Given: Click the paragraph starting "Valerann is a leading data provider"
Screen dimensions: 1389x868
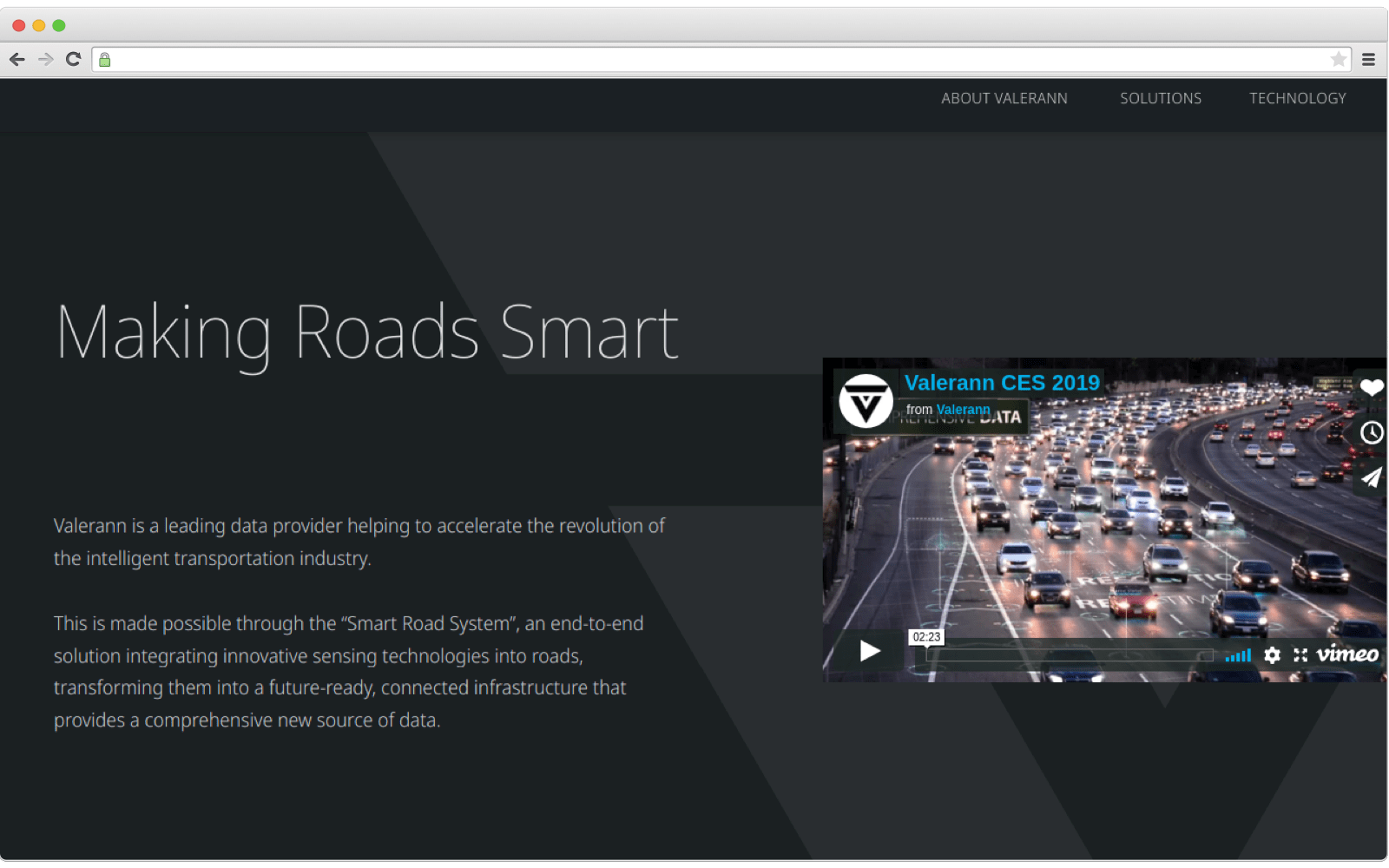Looking at the screenshot, I should click(x=359, y=542).
